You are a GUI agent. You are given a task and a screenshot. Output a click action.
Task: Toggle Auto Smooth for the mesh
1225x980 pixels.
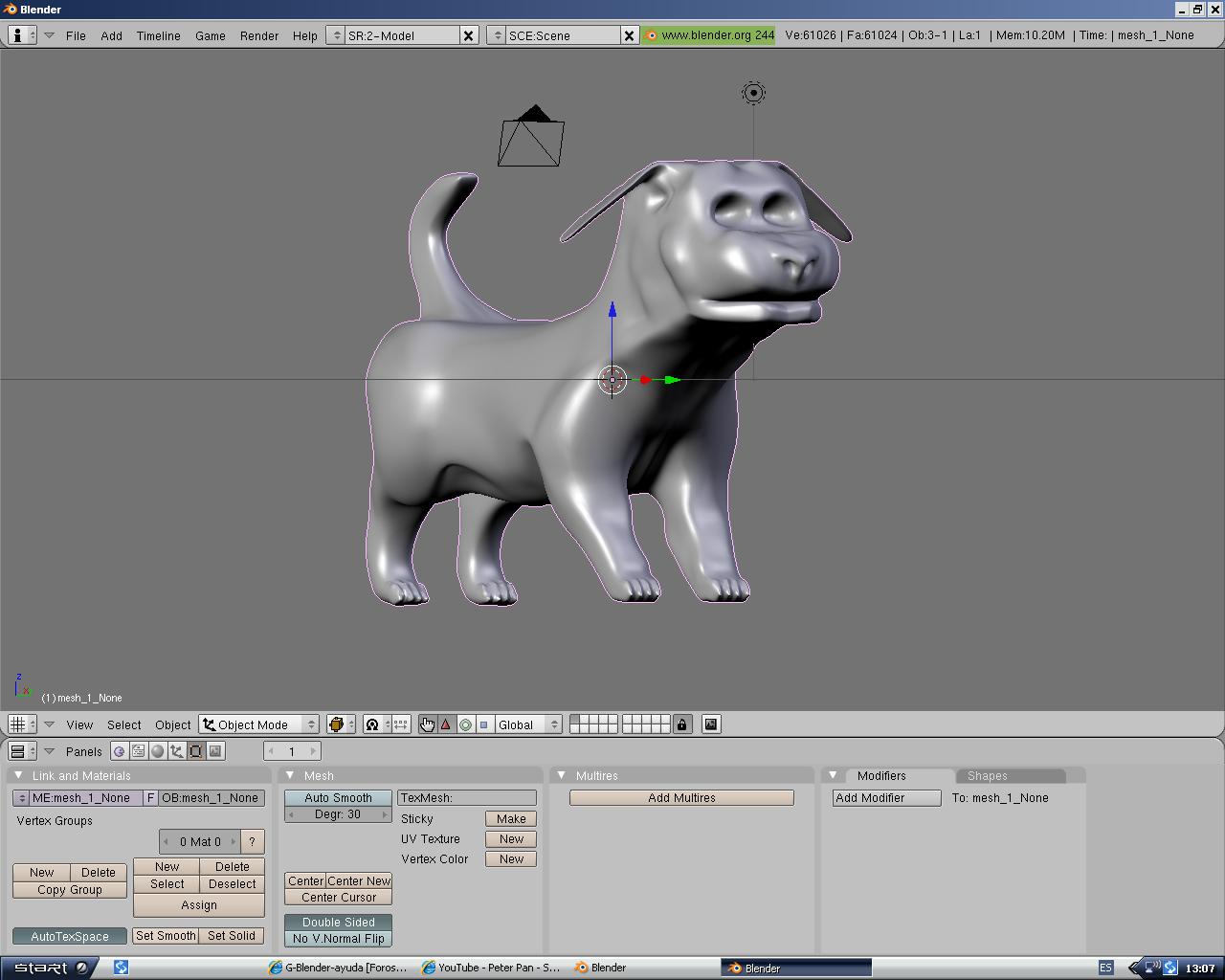[x=338, y=797]
